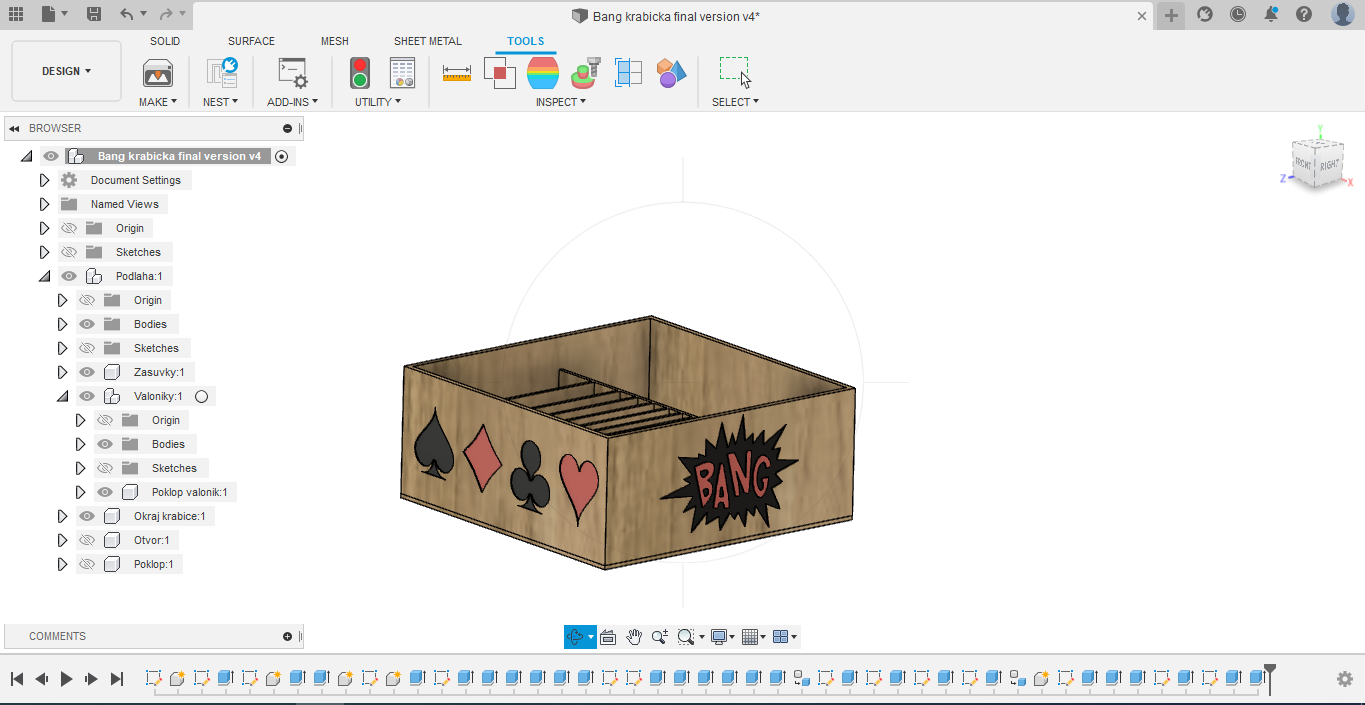This screenshot has width=1365, height=705.
Task: Open the Help question mark menu
Action: (x=1304, y=14)
